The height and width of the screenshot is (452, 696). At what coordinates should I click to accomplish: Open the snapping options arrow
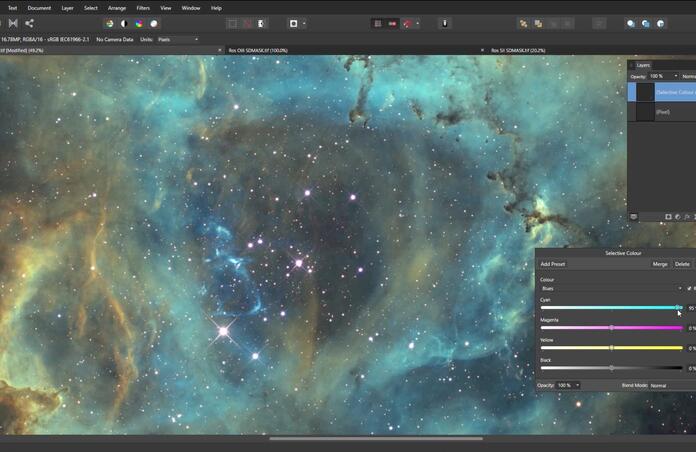(x=418, y=24)
